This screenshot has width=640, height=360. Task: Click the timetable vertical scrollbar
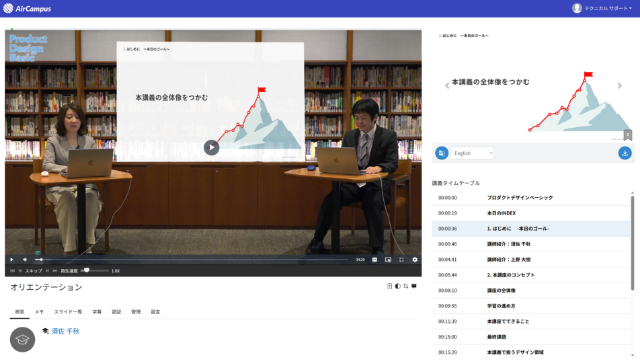pos(633,243)
